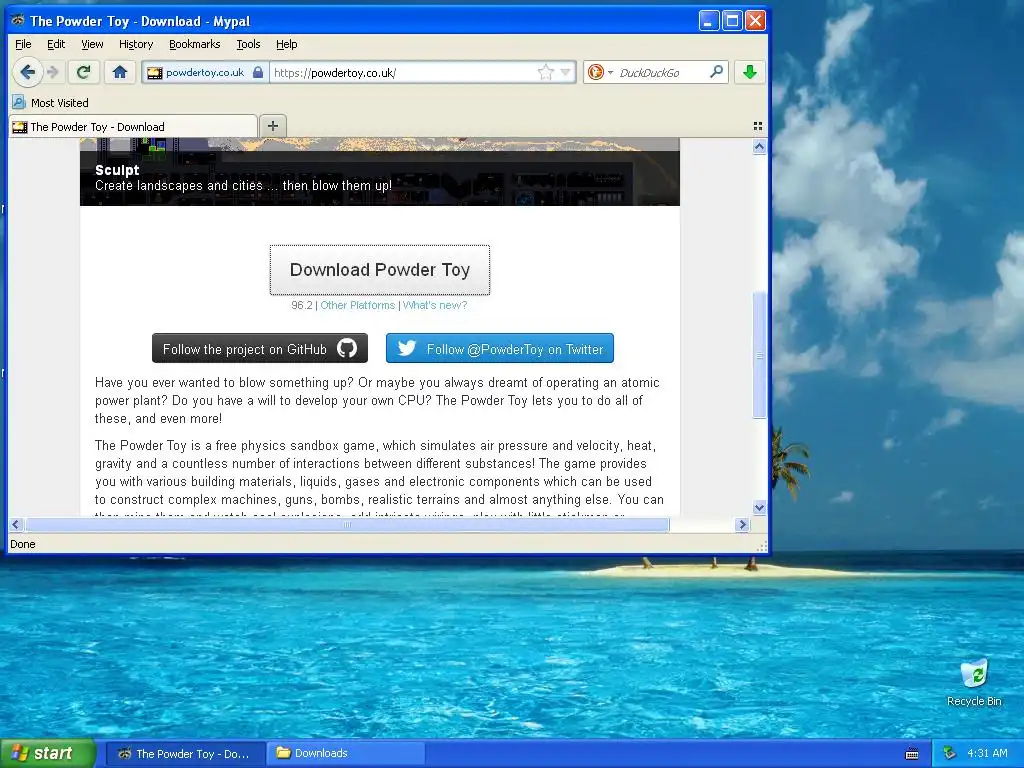1024x768 pixels.
Task: Click the horizontal scrollbar left arrow
Action: point(16,524)
